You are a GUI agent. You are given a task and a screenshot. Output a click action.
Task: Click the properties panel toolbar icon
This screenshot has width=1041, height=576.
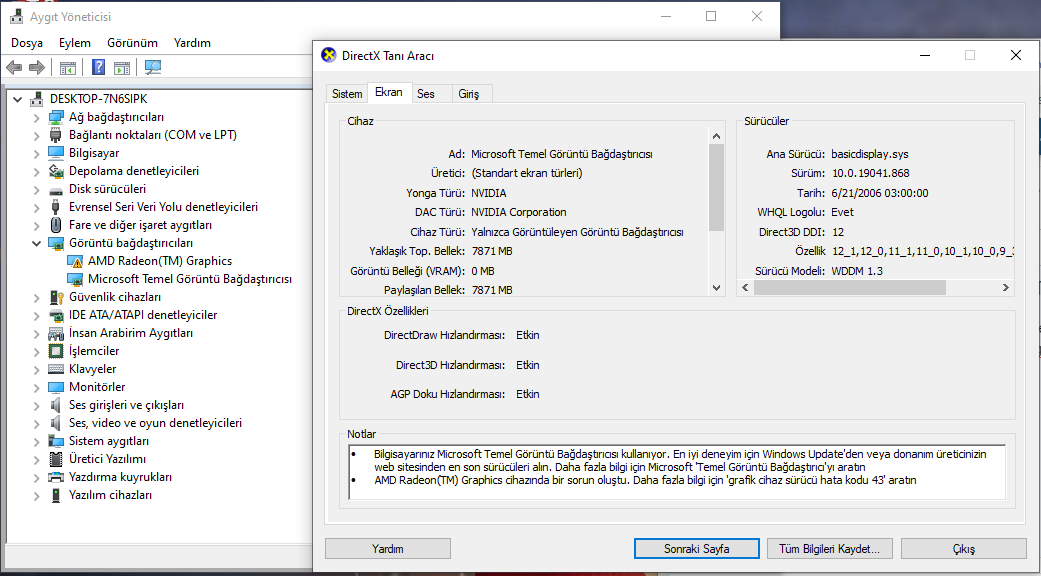121,67
